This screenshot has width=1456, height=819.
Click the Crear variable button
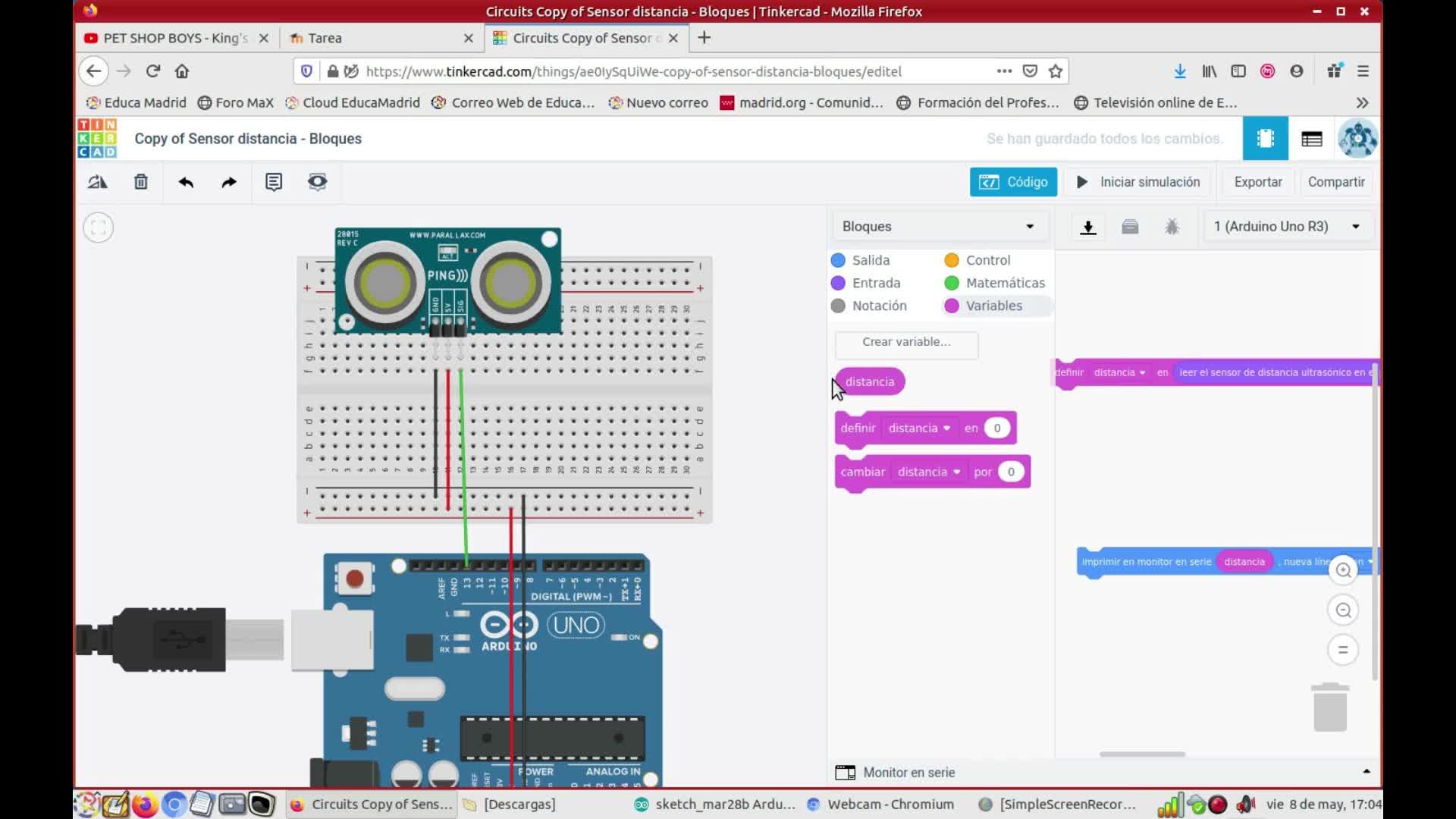pos(906,342)
